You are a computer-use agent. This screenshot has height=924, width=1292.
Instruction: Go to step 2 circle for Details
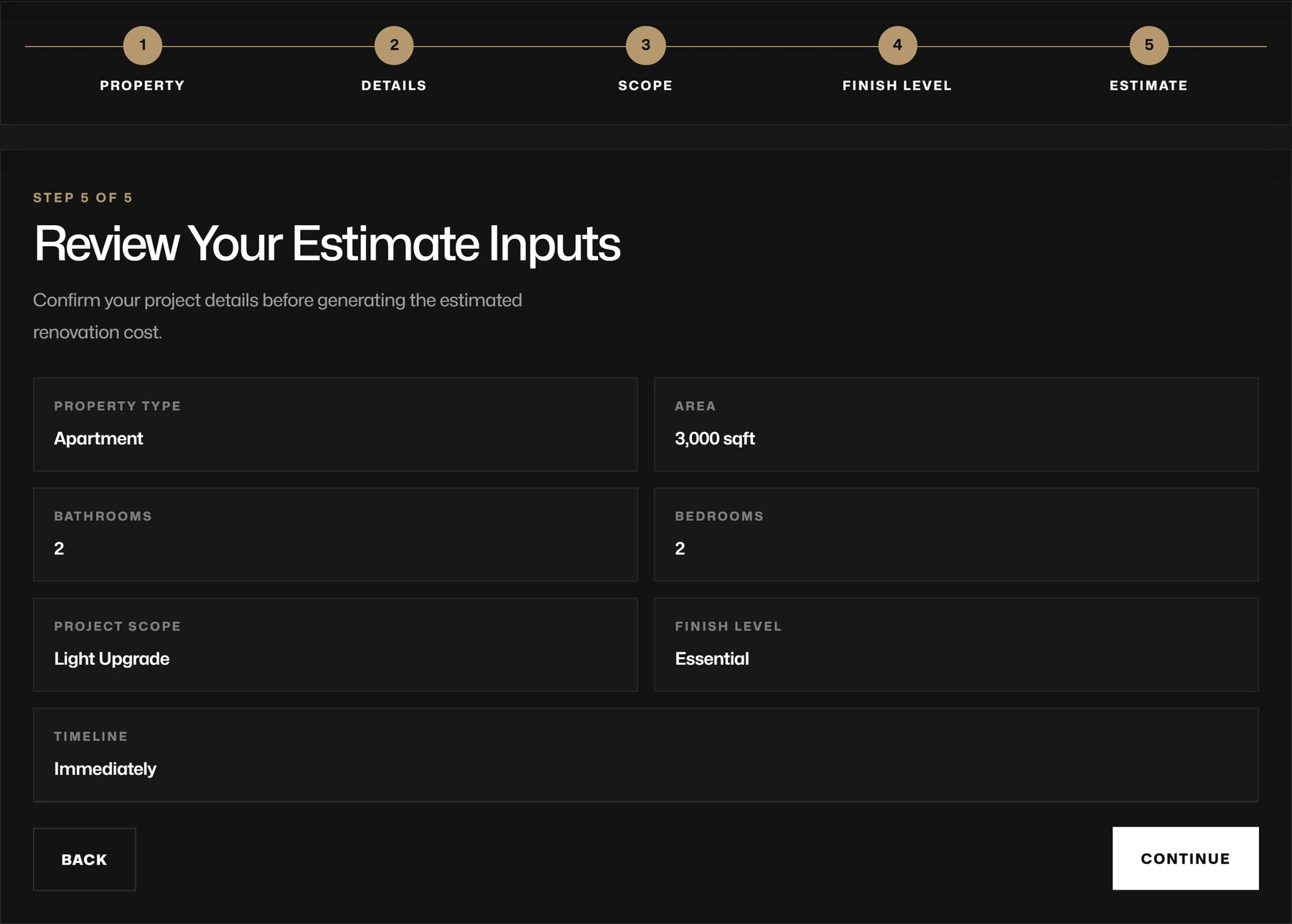(x=394, y=45)
